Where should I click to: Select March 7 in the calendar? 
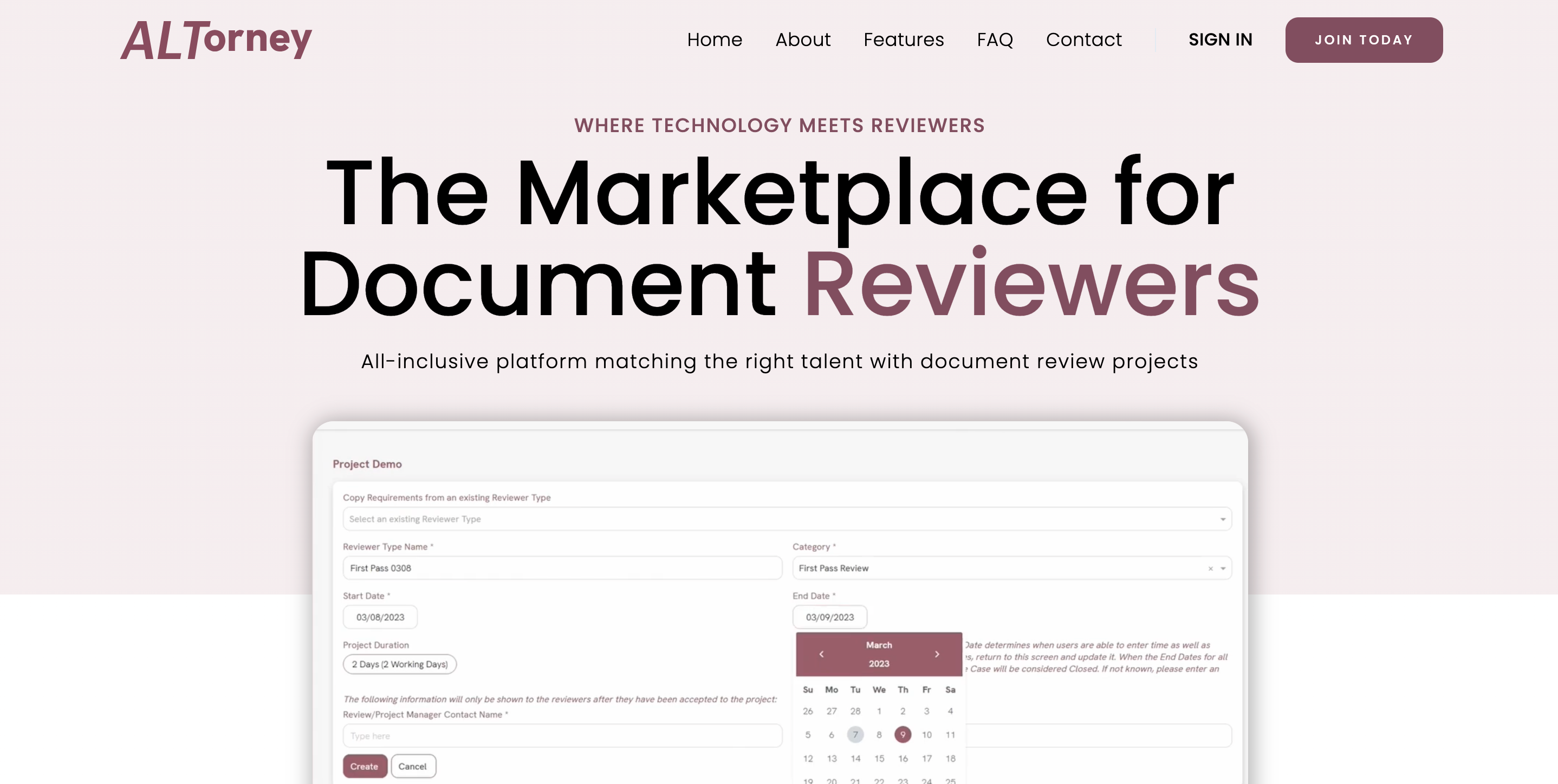(855, 734)
